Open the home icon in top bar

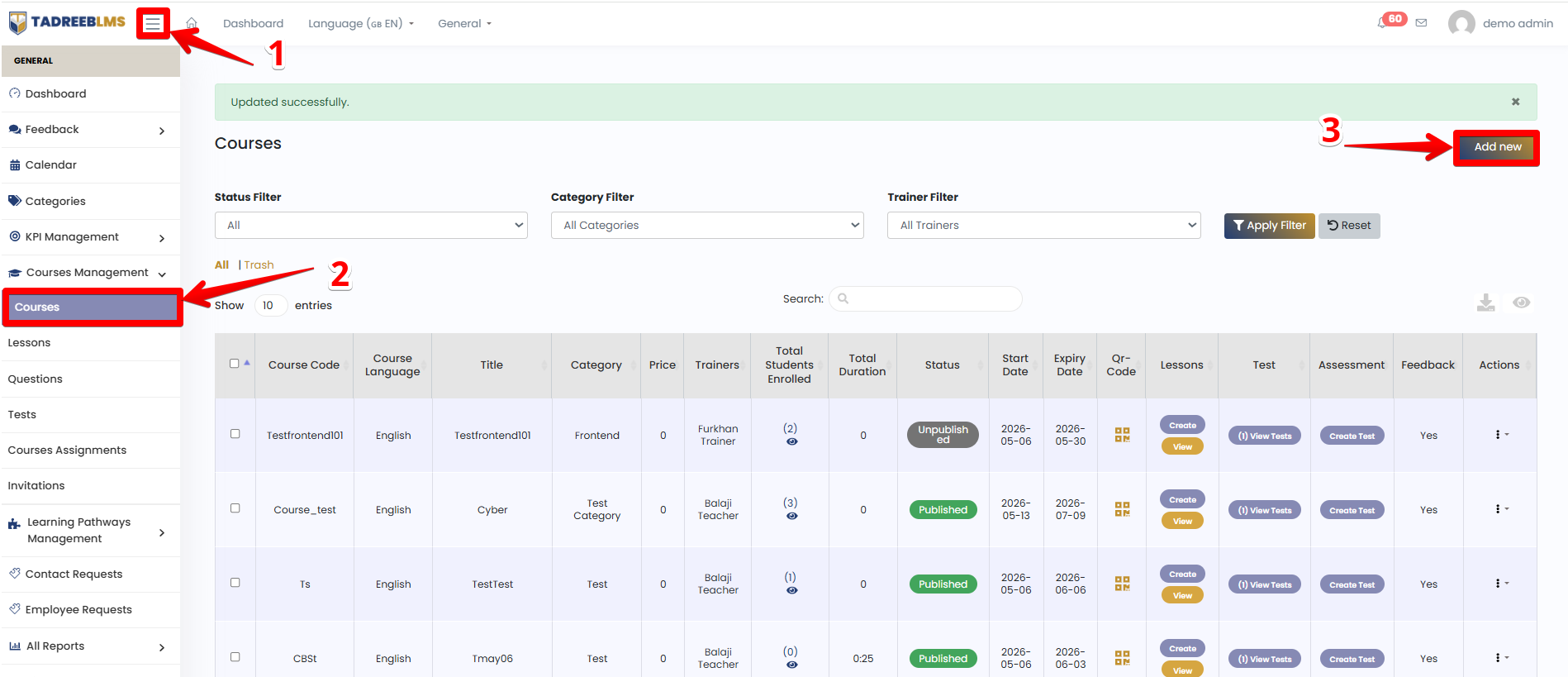[192, 23]
